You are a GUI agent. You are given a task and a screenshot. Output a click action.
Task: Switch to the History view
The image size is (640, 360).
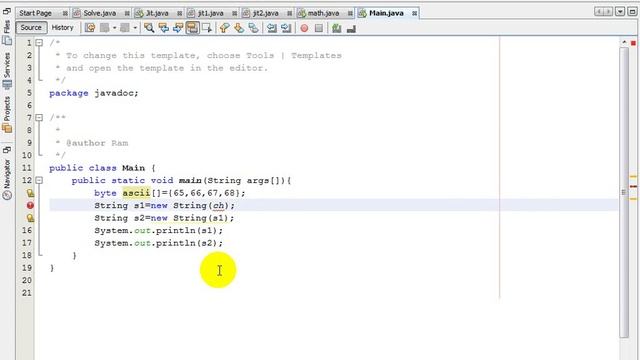pyautogui.click(x=62, y=28)
